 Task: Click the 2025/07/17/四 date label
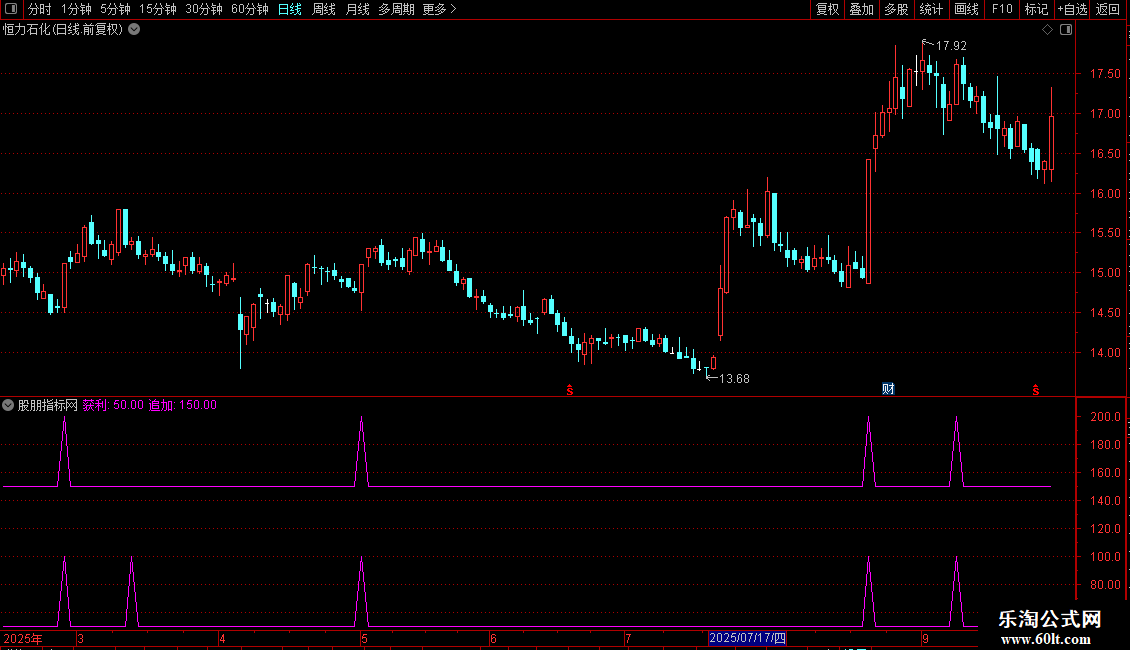click(x=747, y=638)
